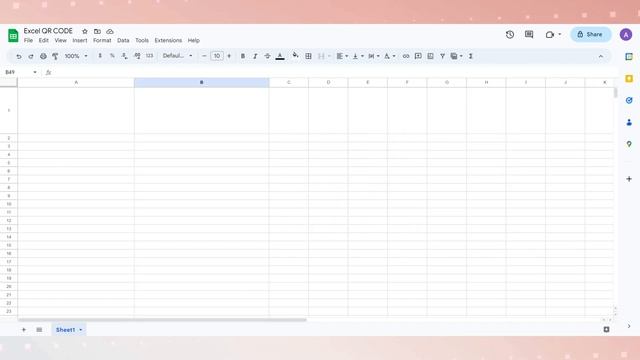This screenshot has width=640, height=360.
Task: Open the comment history icon
Action: pos(529,35)
